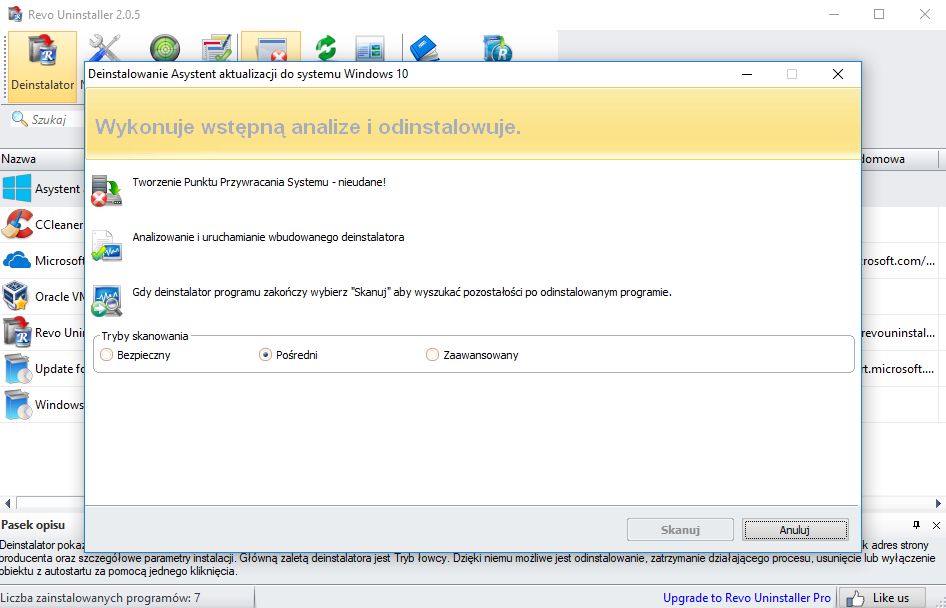Open the Deinstalator tool in the toolbar
Viewport: 946px width, 608px height.
click(x=42, y=66)
